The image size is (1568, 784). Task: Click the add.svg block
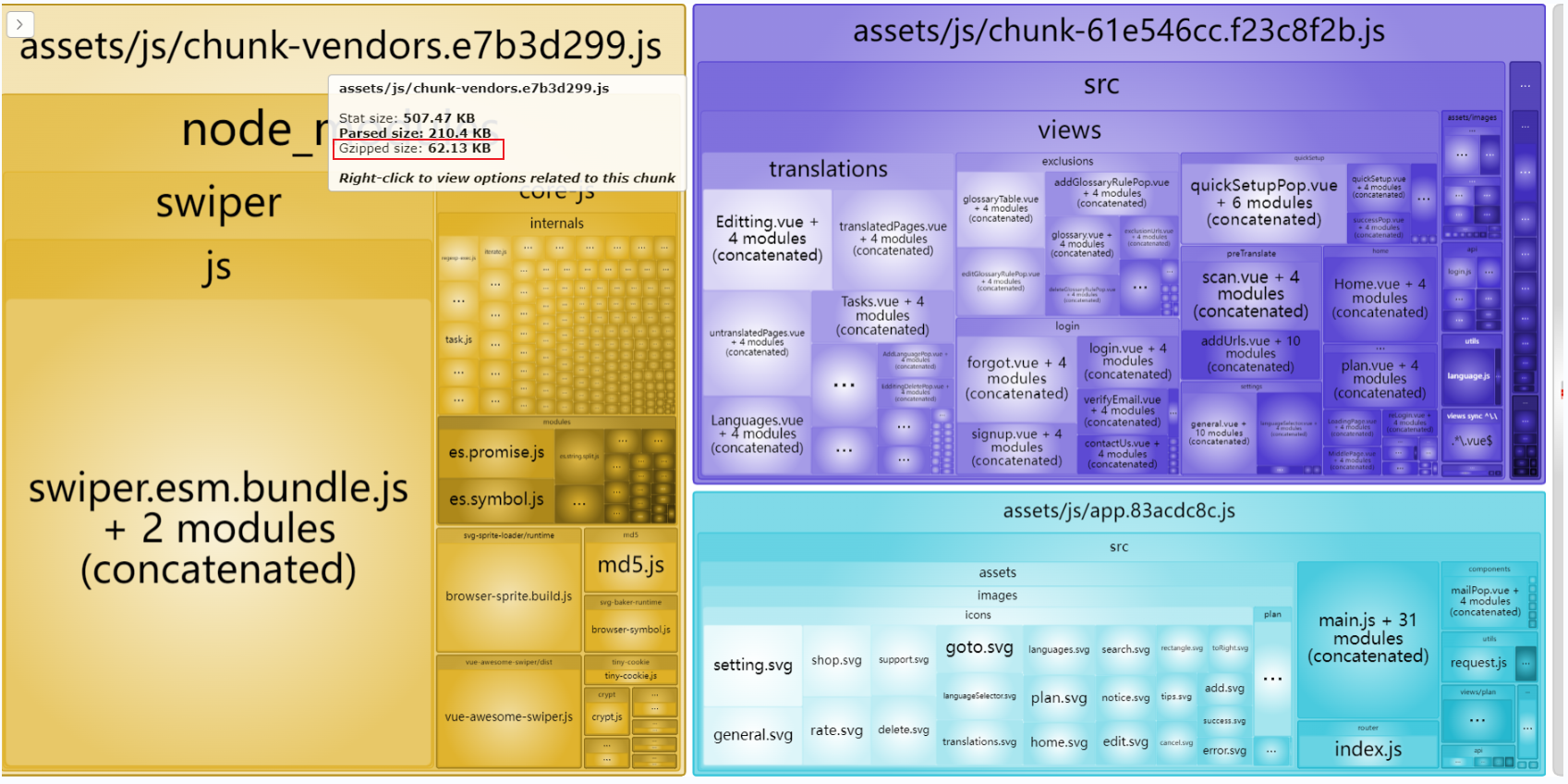tap(1224, 689)
